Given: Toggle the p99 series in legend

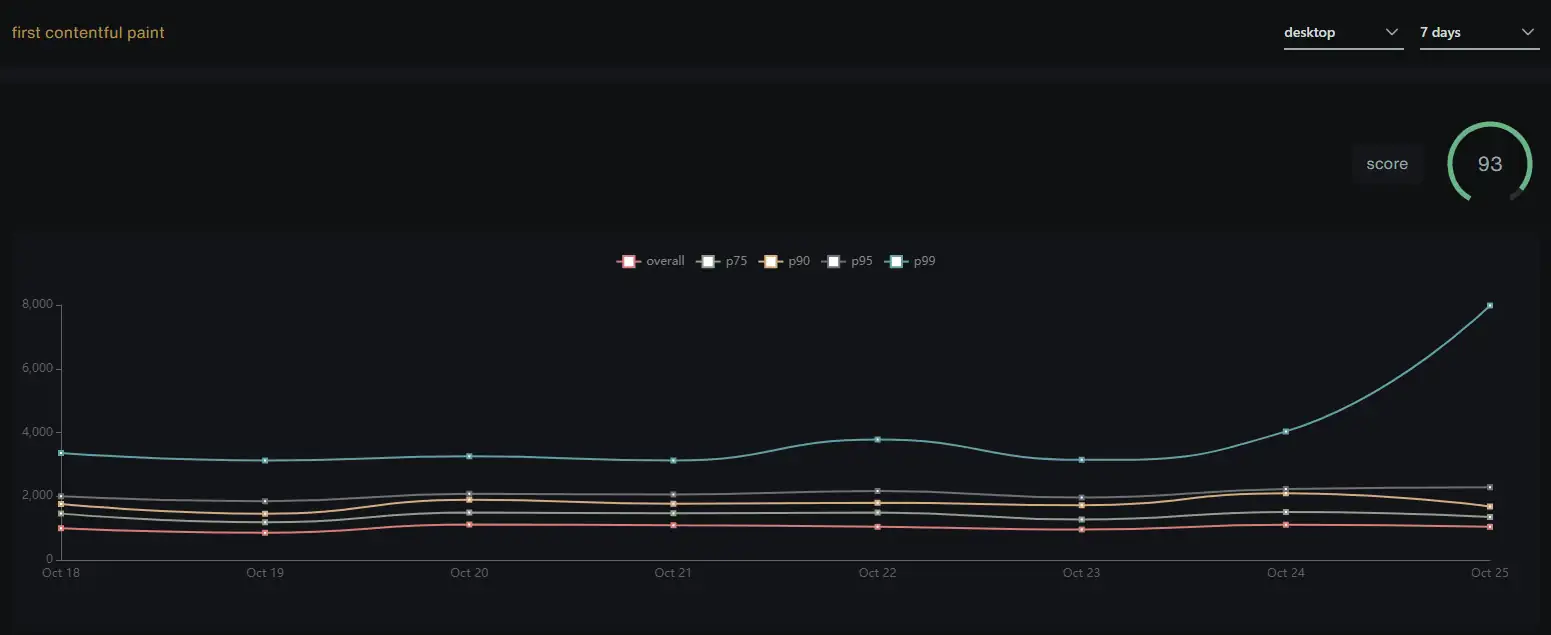Looking at the screenshot, I should click(910, 261).
